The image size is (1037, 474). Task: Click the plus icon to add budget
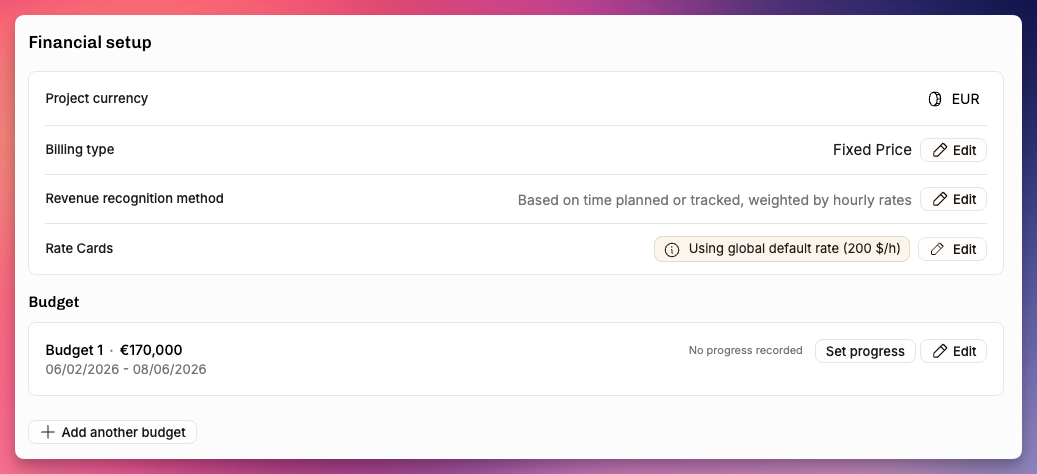[x=47, y=432]
